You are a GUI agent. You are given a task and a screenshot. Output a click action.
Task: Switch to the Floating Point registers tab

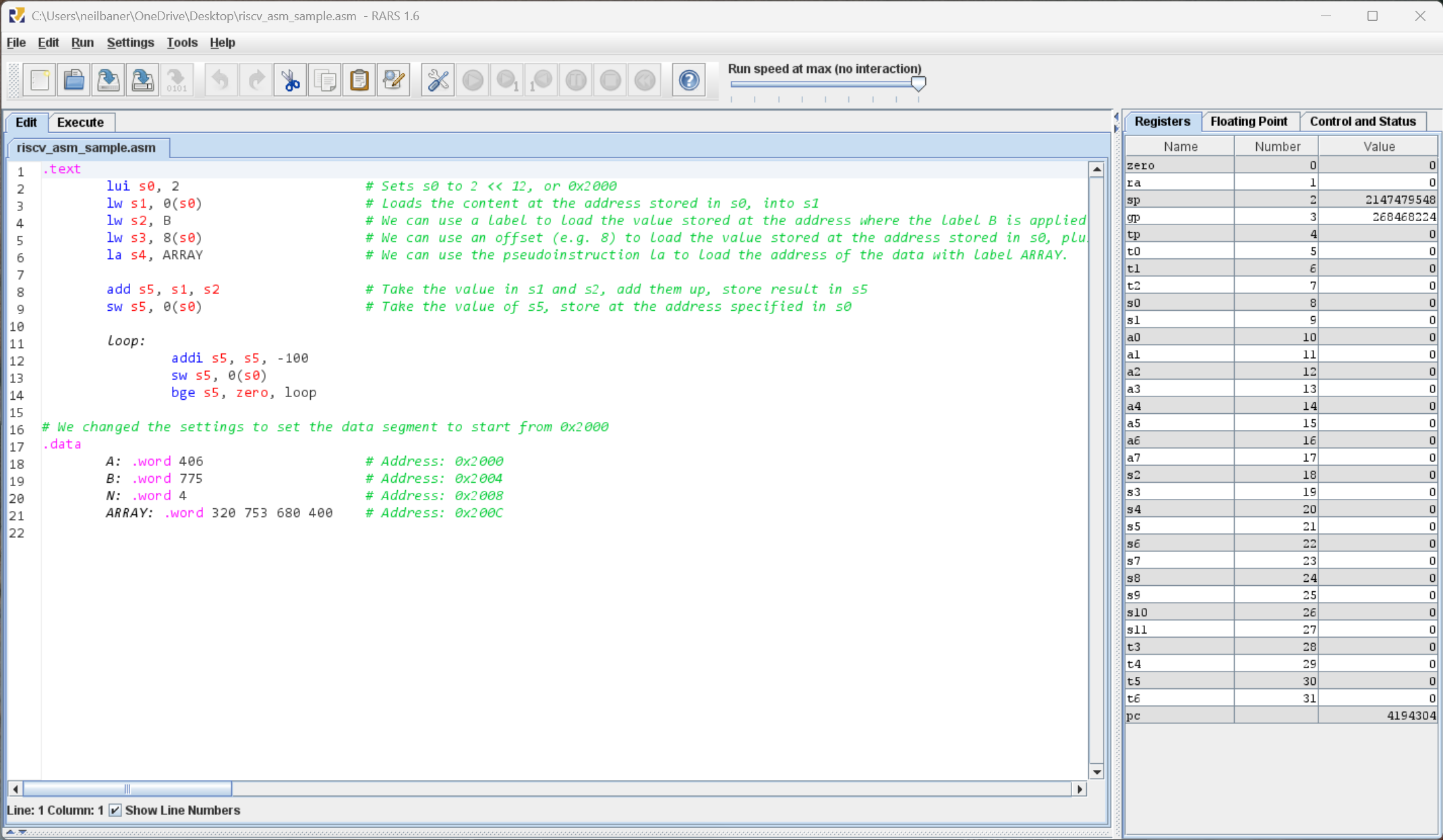(x=1248, y=121)
